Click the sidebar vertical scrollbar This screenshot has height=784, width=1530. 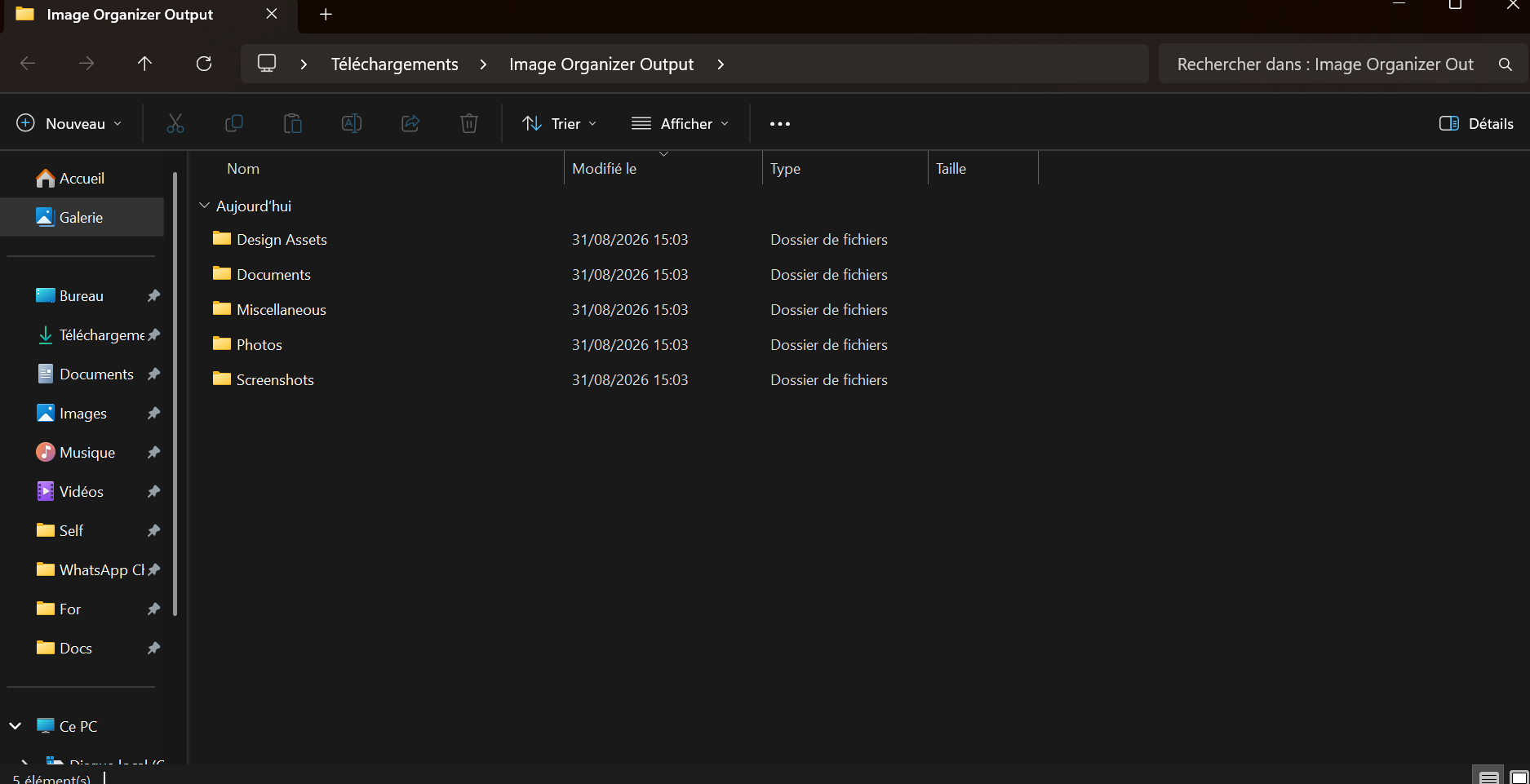[175, 394]
